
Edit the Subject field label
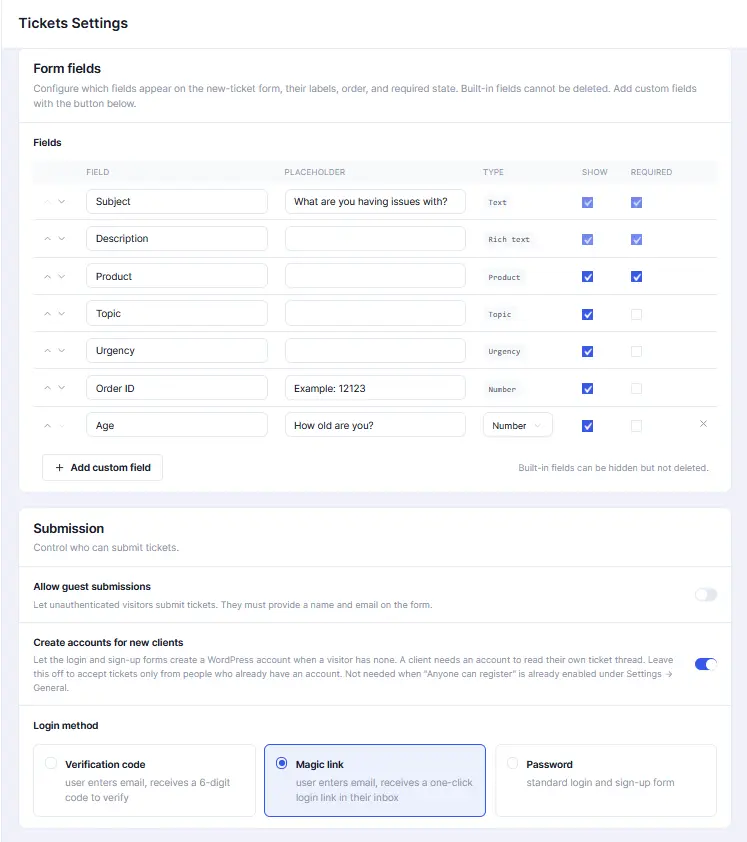pyautogui.click(x=177, y=201)
